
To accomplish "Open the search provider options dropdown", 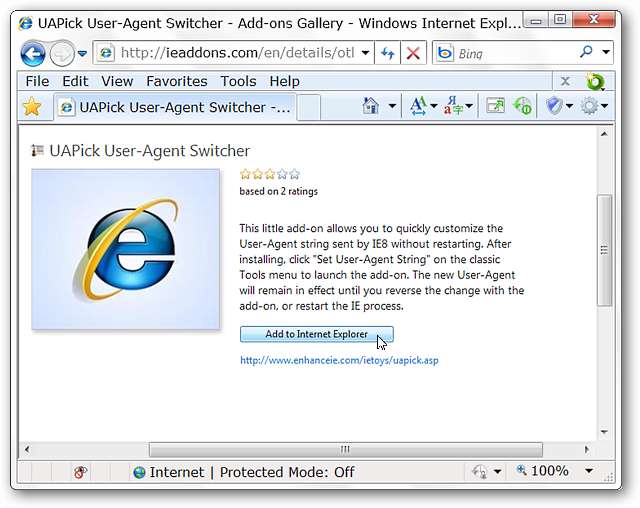I will pos(606,52).
